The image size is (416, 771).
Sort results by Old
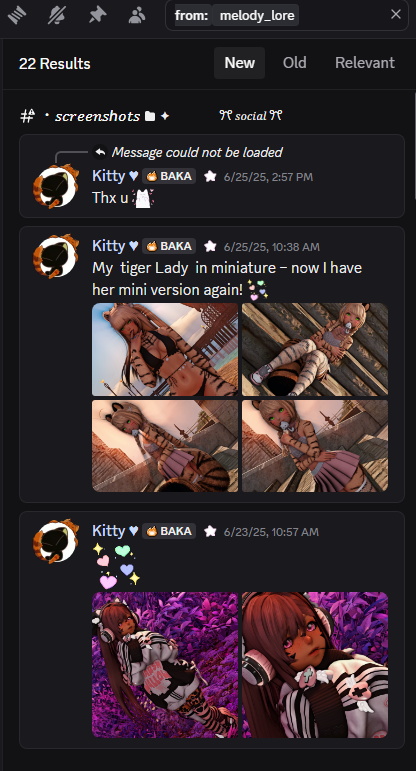pos(295,63)
